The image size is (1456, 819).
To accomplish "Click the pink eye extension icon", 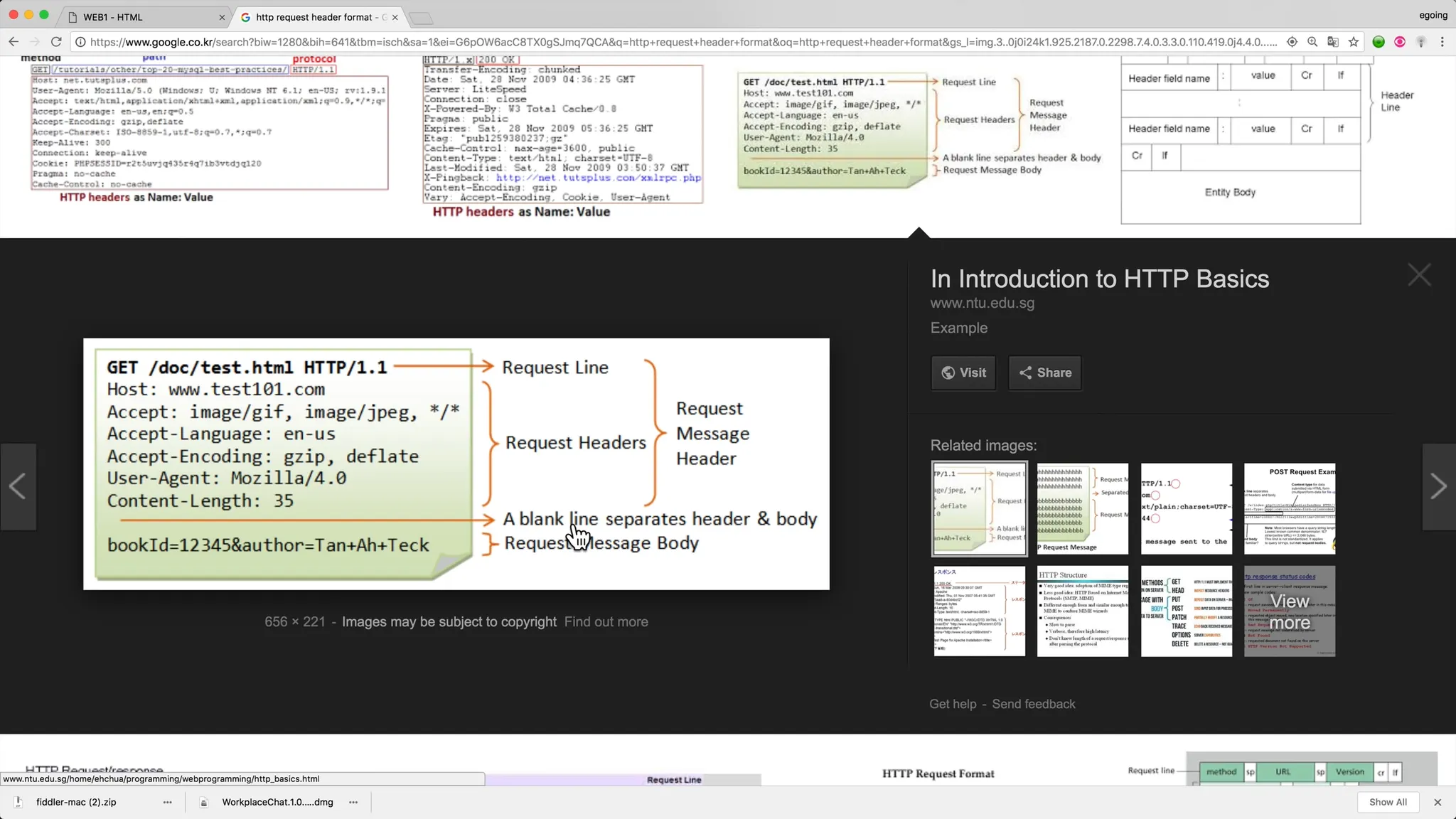I will 1400,42.
